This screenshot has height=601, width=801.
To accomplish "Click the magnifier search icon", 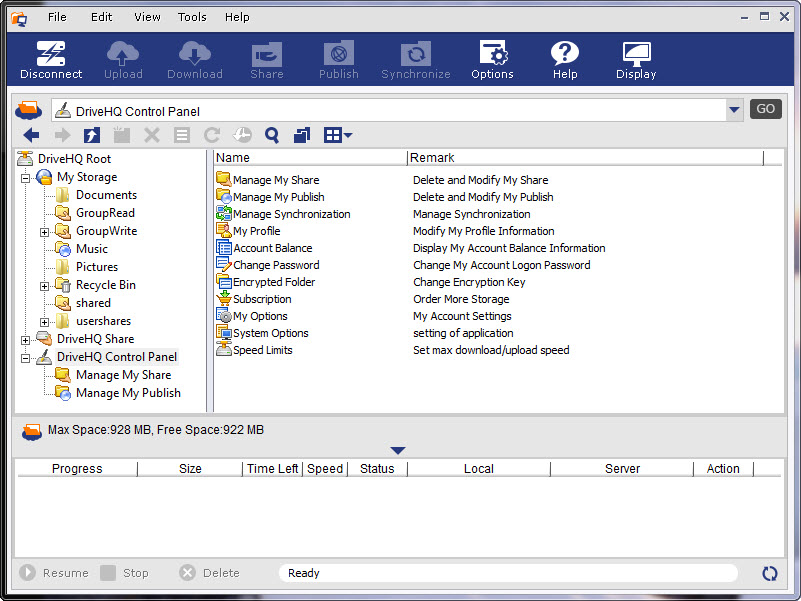I will coord(271,135).
